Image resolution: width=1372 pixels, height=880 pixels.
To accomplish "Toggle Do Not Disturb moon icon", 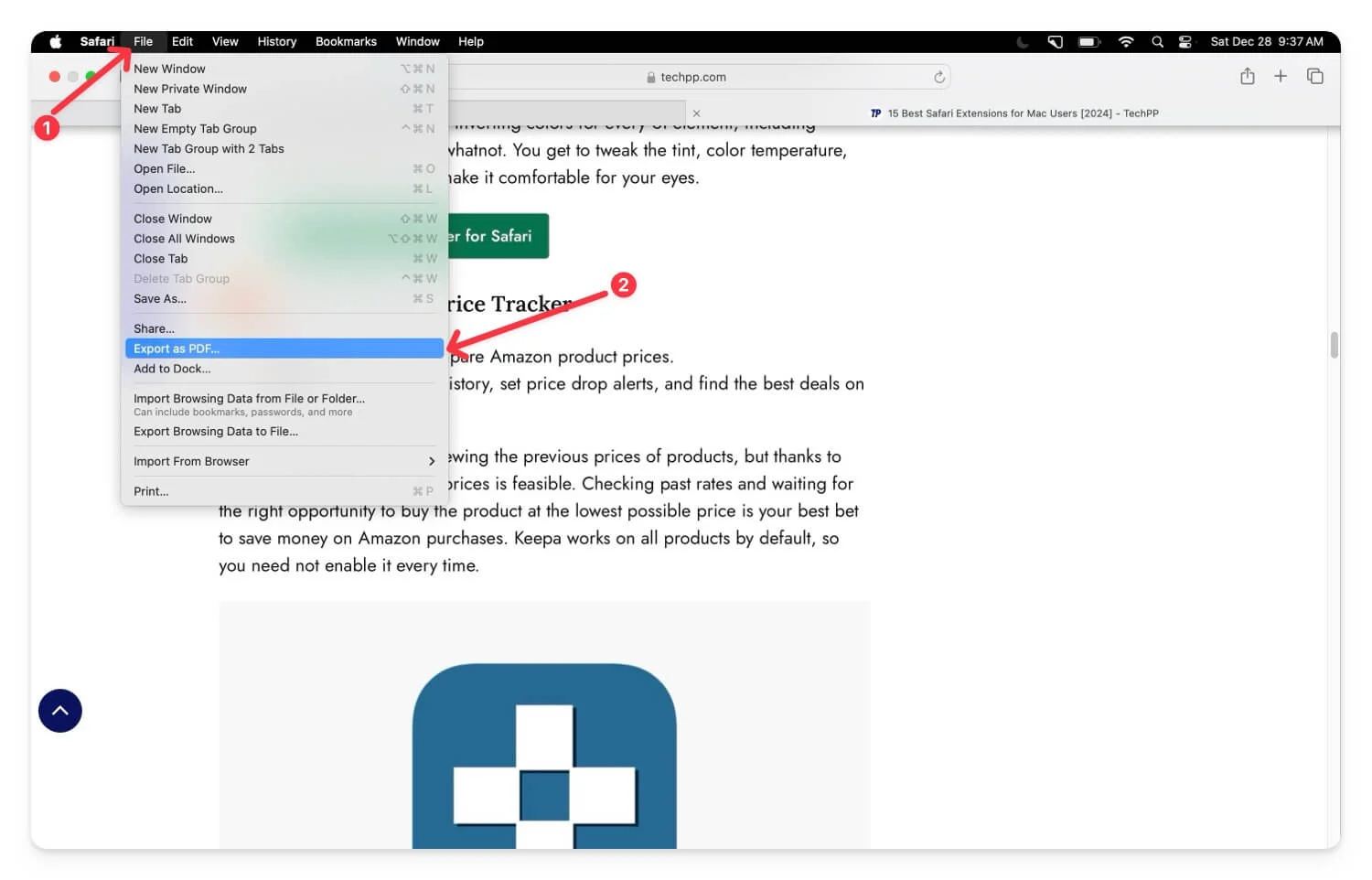I will (x=1023, y=41).
